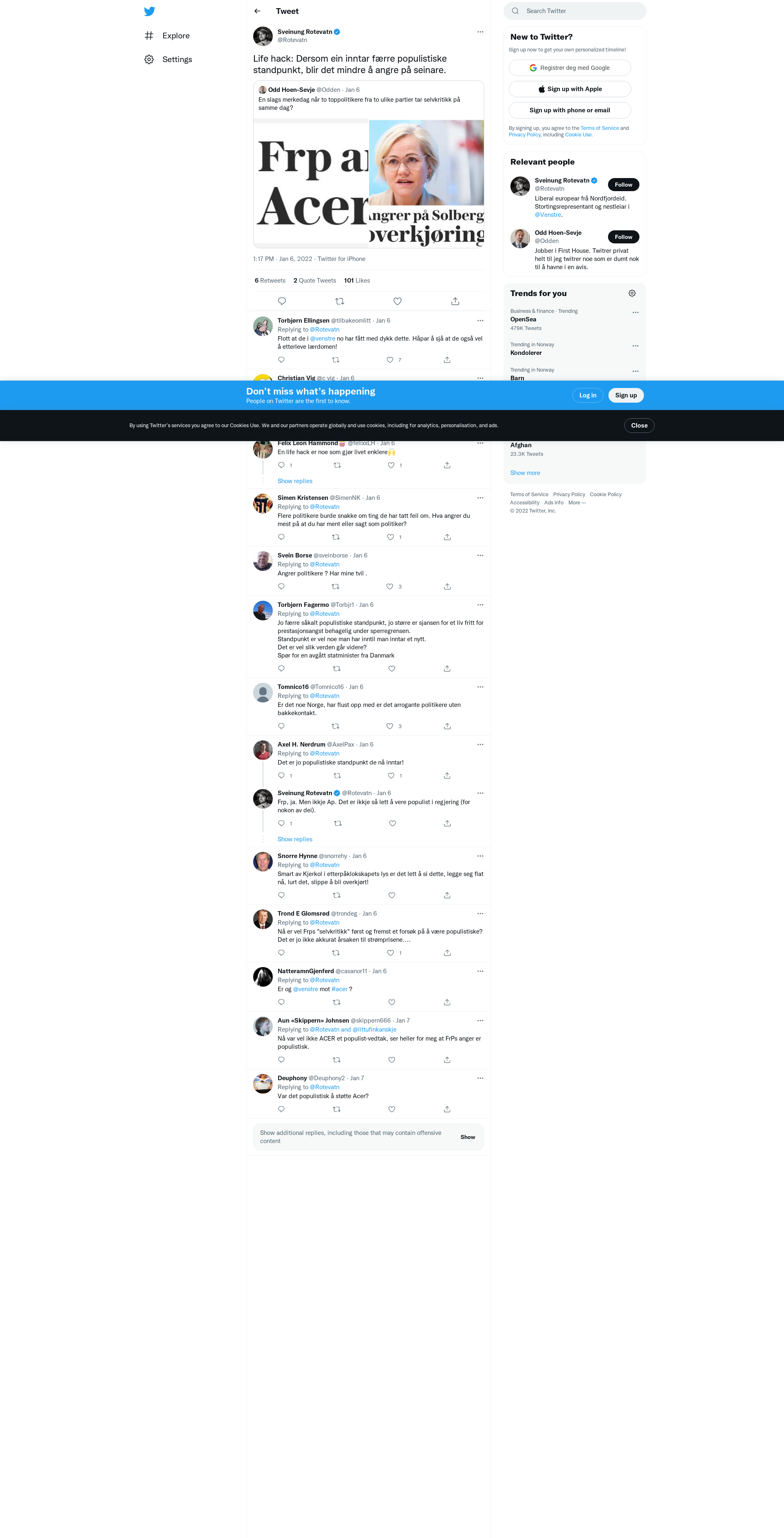Viewport: 784px width, 1538px height.
Task: Like Svein Borse's reply
Action: pyautogui.click(x=390, y=587)
